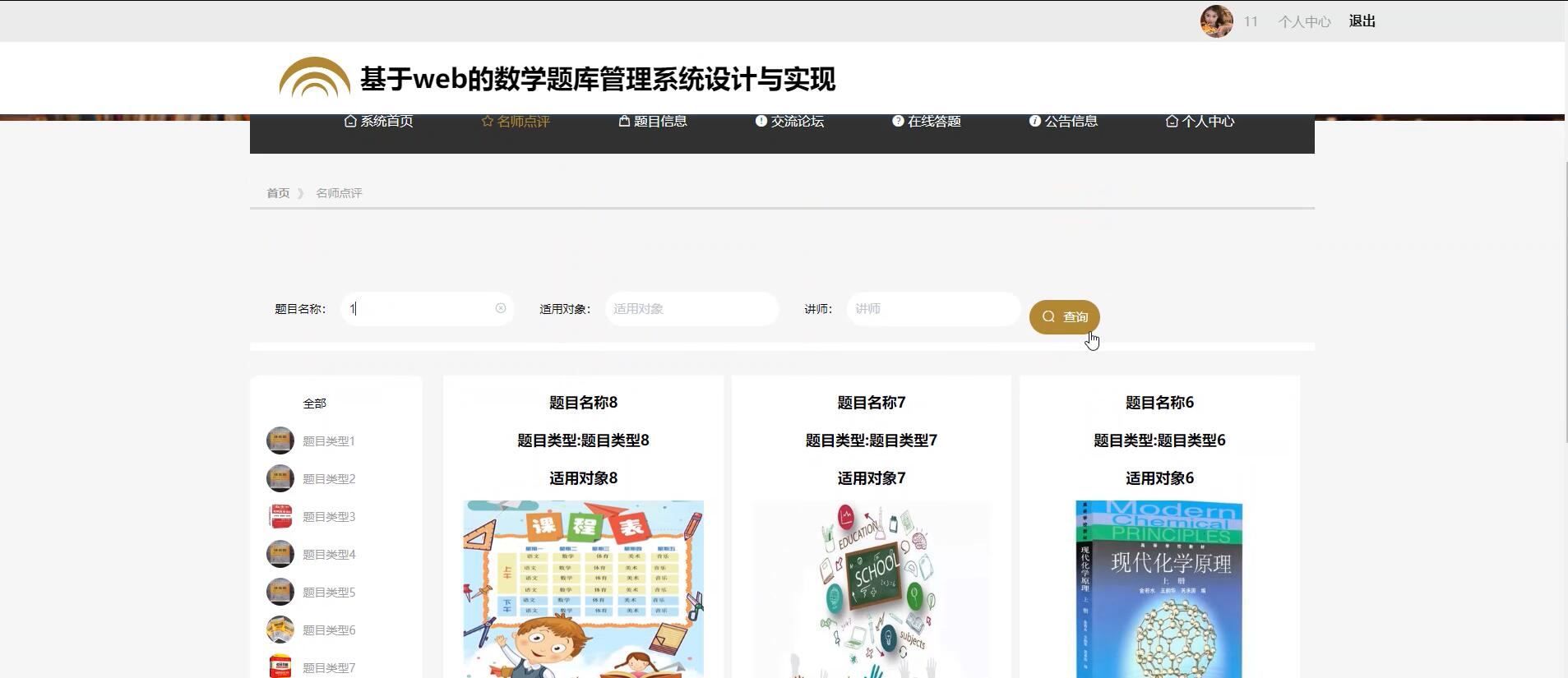Open the 在线答题 navigation item
Viewport: 1568px width, 678px height.
tap(927, 121)
